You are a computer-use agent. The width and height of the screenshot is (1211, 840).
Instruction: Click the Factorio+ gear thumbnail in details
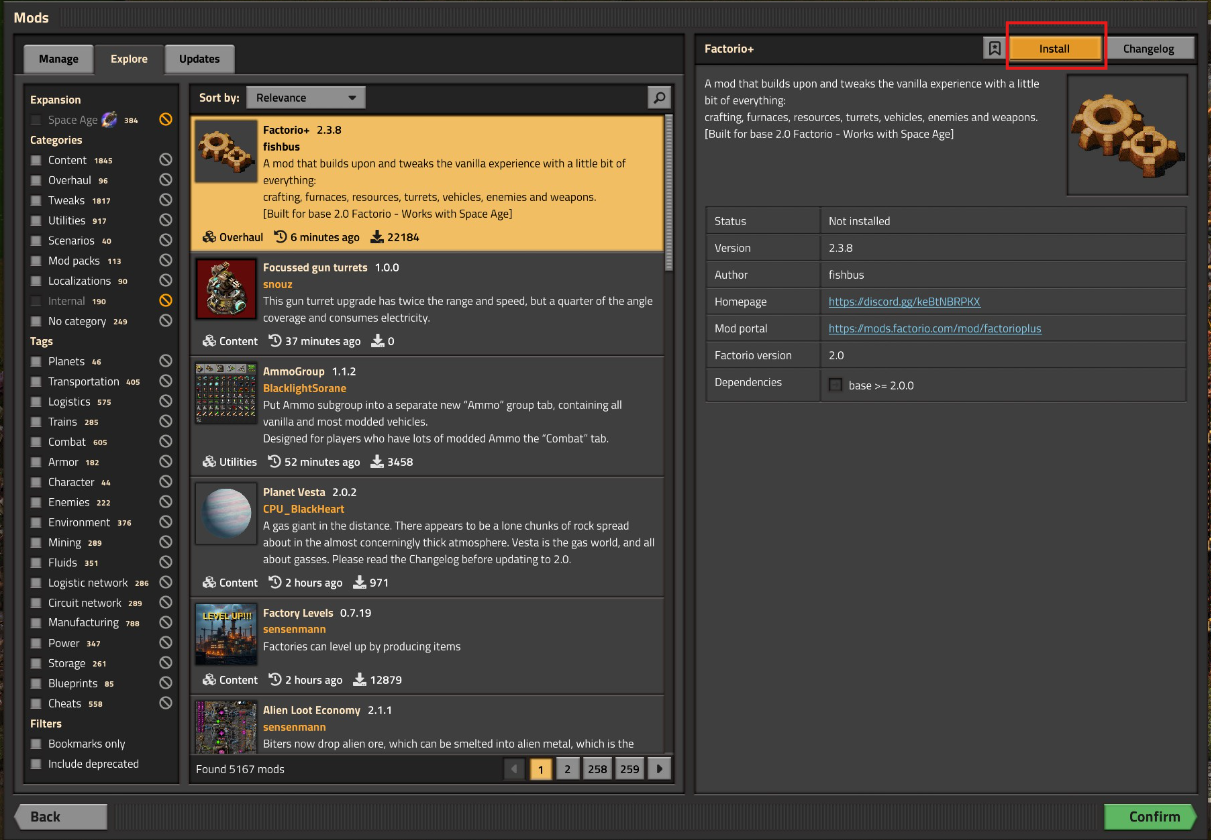point(1127,134)
